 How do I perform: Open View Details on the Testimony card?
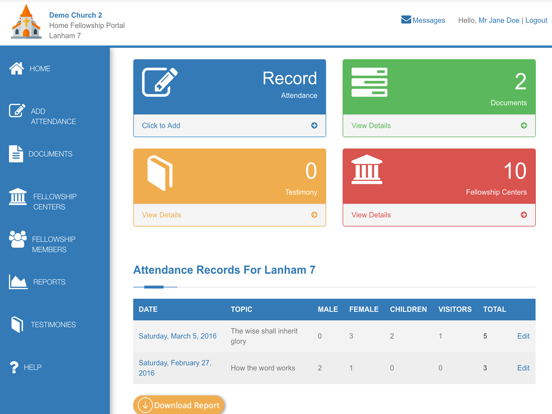tap(161, 215)
